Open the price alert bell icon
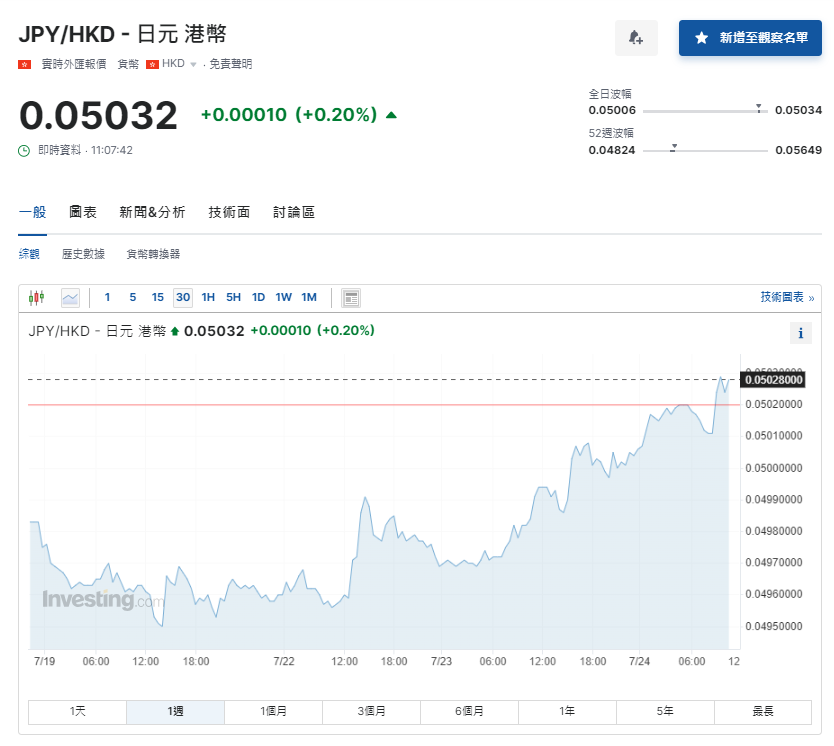Screen dimensions: 834x746 (638, 36)
